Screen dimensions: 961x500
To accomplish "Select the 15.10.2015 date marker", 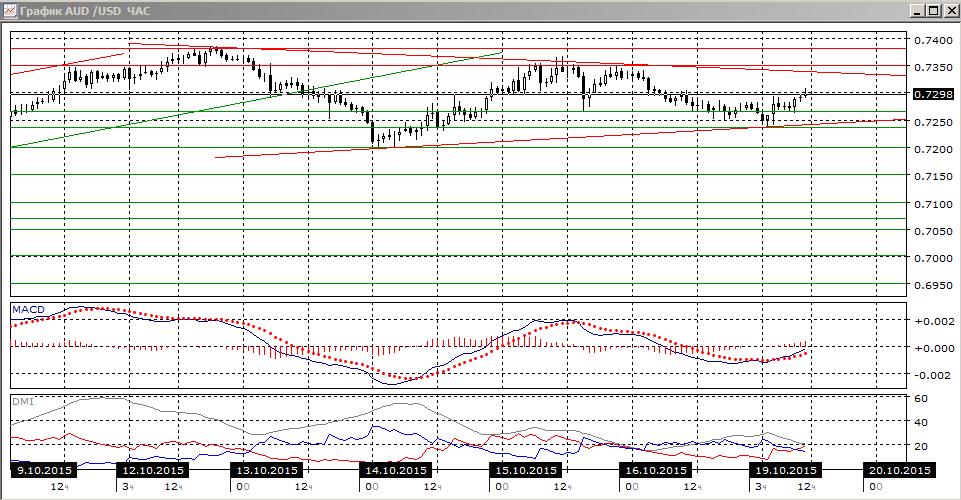I will click(526, 470).
